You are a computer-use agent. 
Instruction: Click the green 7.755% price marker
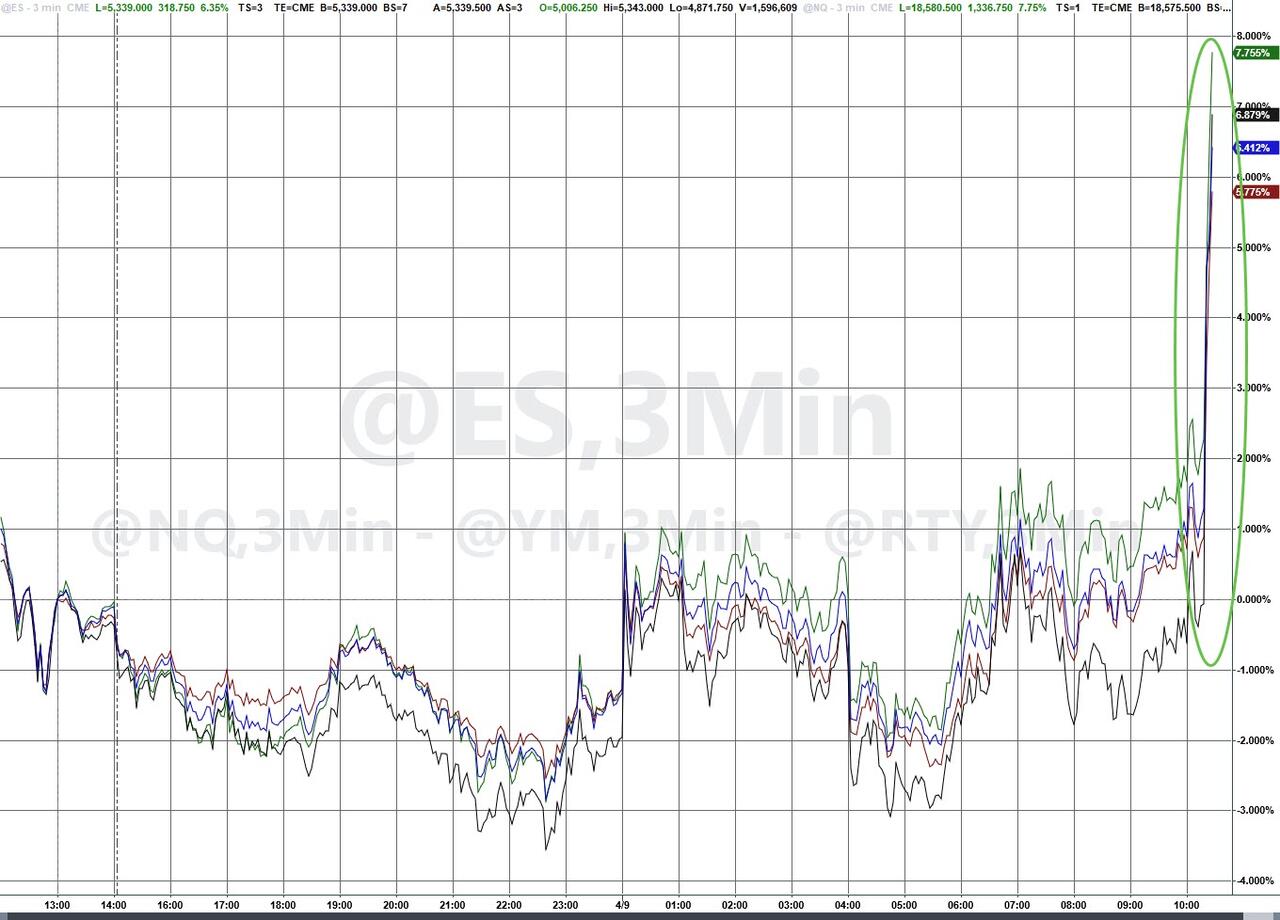pyautogui.click(x=1254, y=53)
